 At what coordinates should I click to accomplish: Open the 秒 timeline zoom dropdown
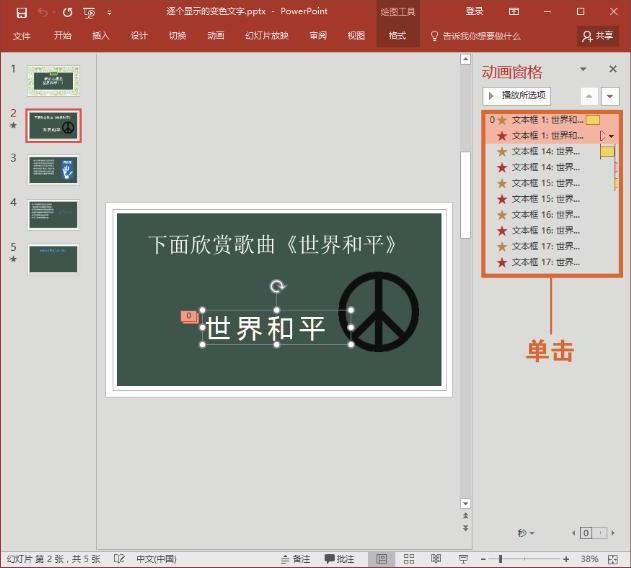pyautogui.click(x=526, y=533)
